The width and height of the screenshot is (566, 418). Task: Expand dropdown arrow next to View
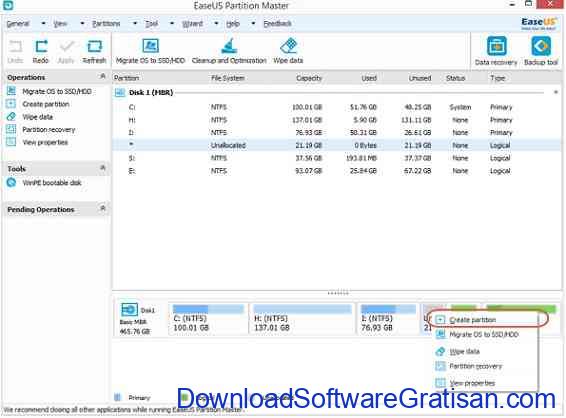coord(82,24)
